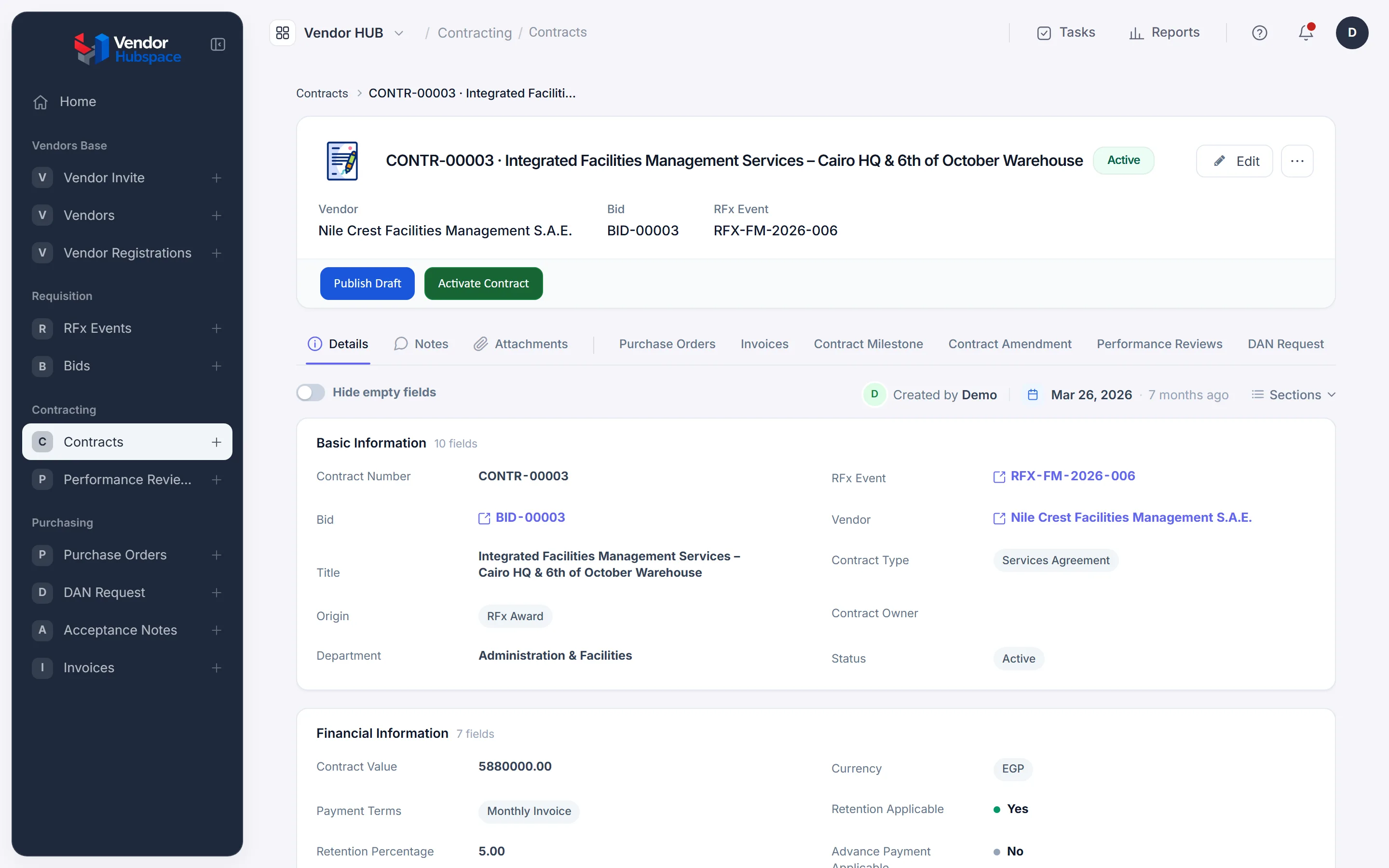Open Tasks in top bar
This screenshot has height=868, width=1389.
[x=1066, y=33]
